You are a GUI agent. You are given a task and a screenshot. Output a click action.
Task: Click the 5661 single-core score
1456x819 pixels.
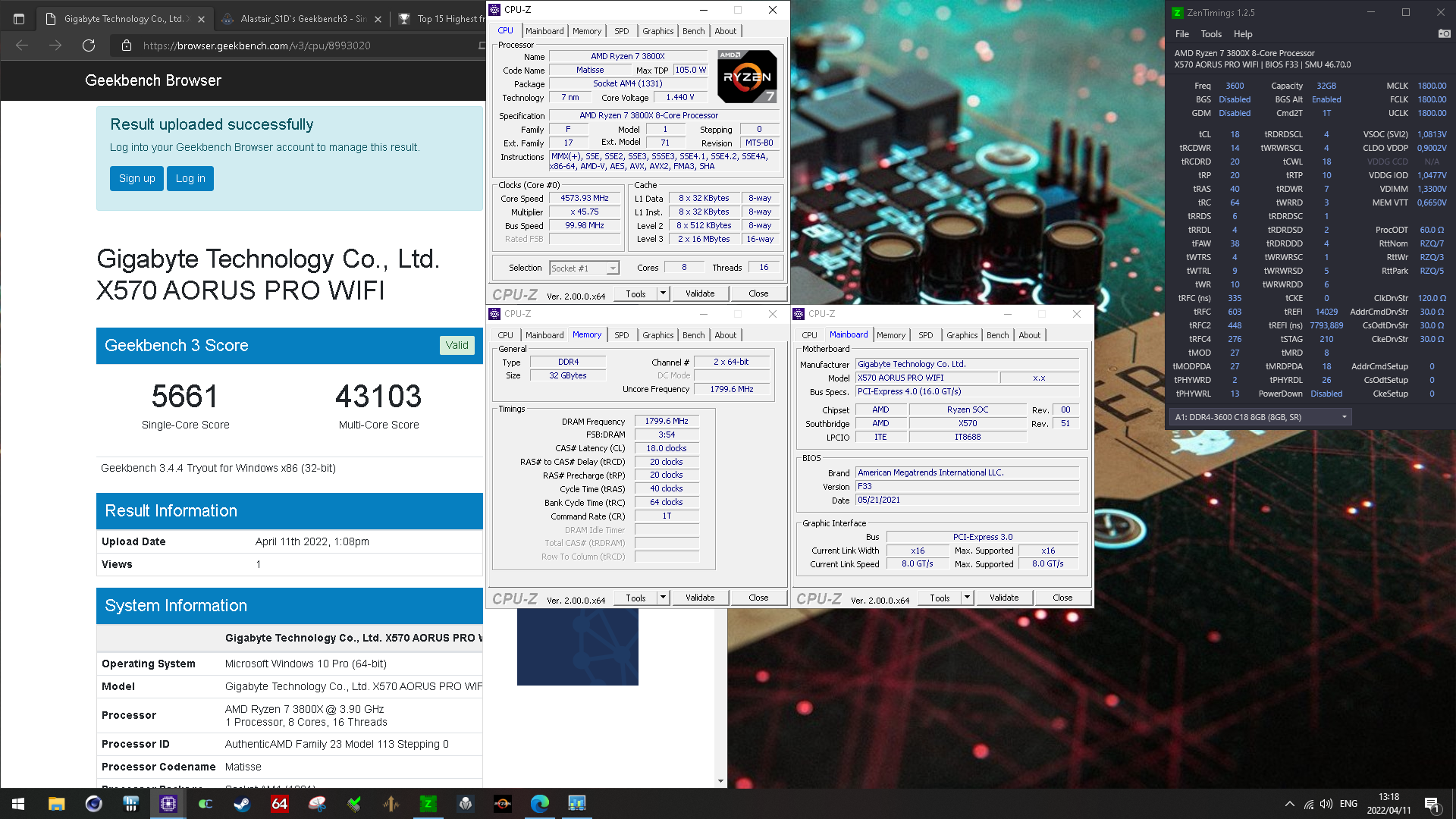[185, 397]
